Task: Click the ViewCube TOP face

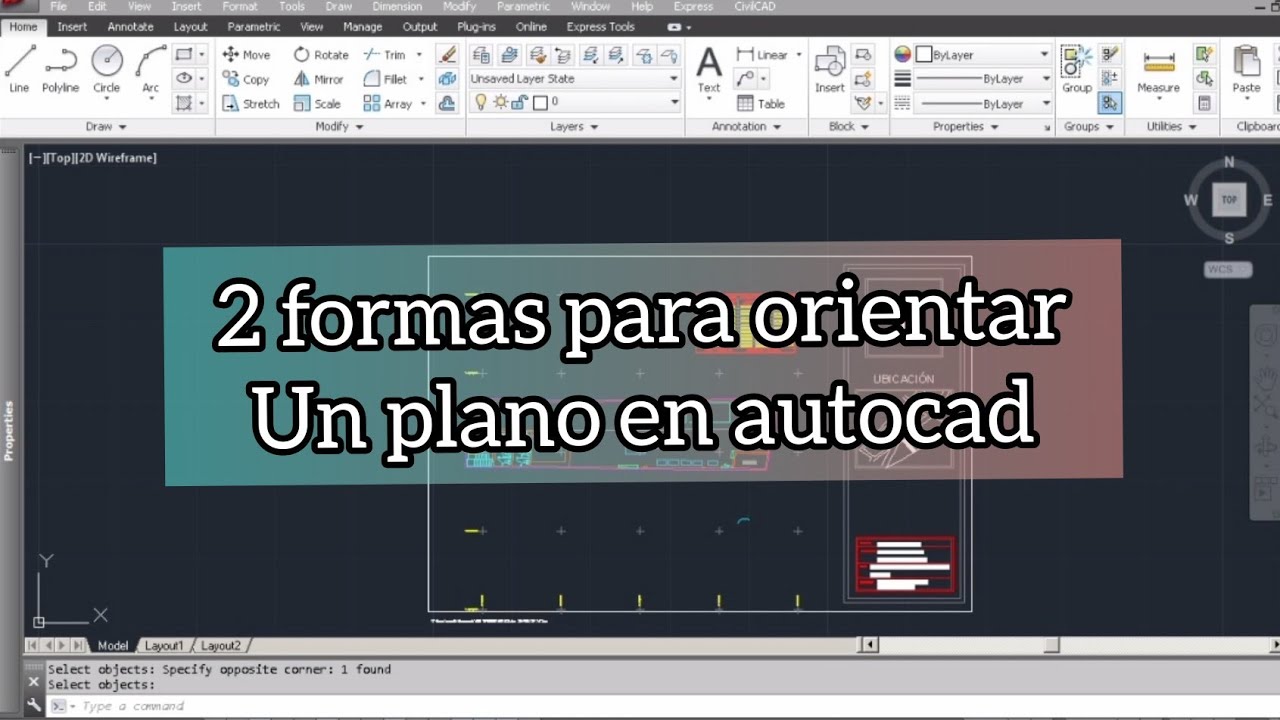Action: click(1229, 199)
